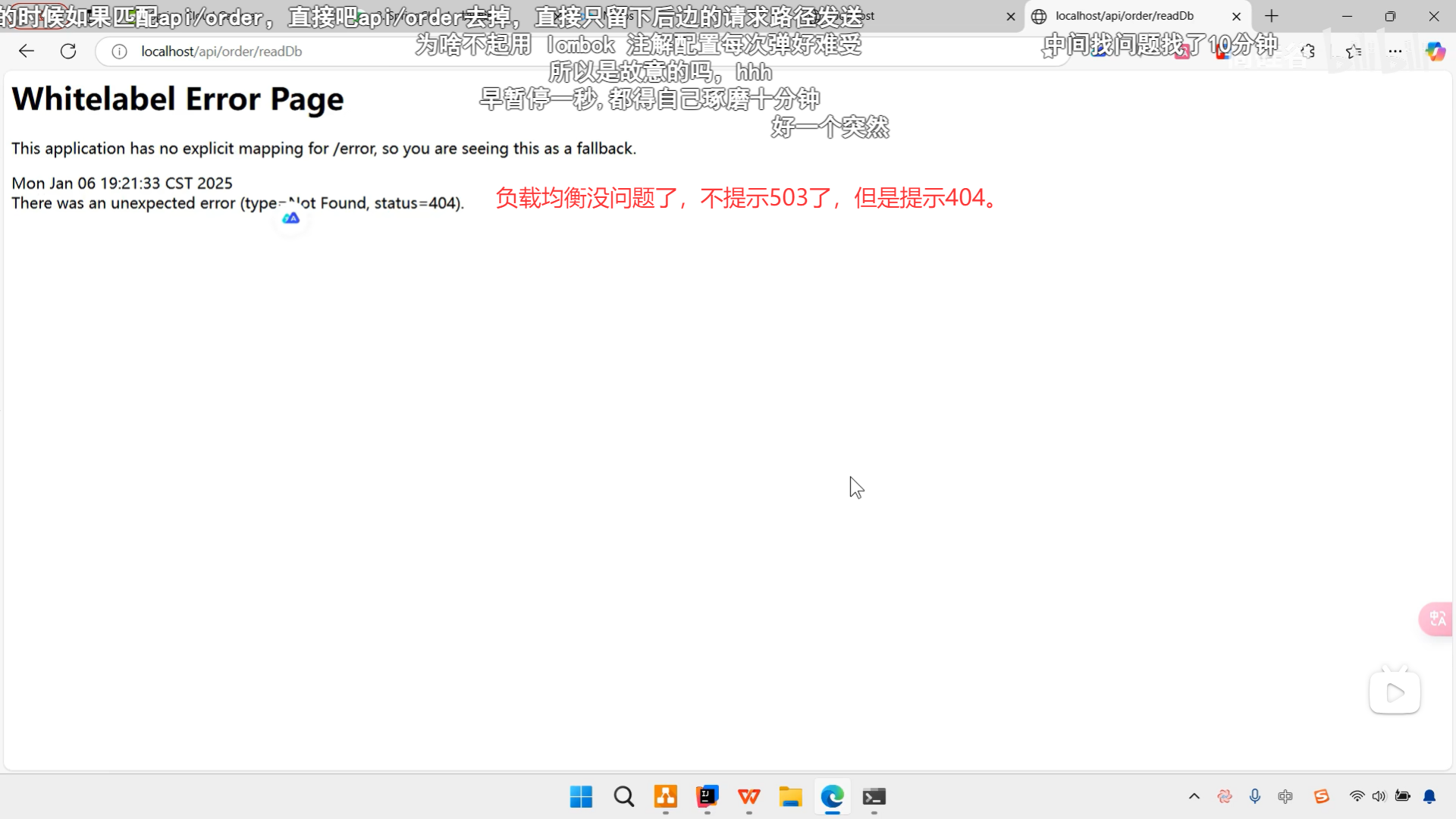Screen dimensions: 1456x819
Task: Open IntelliJ IDEA from the taskbar
Action: coord(707,796)
